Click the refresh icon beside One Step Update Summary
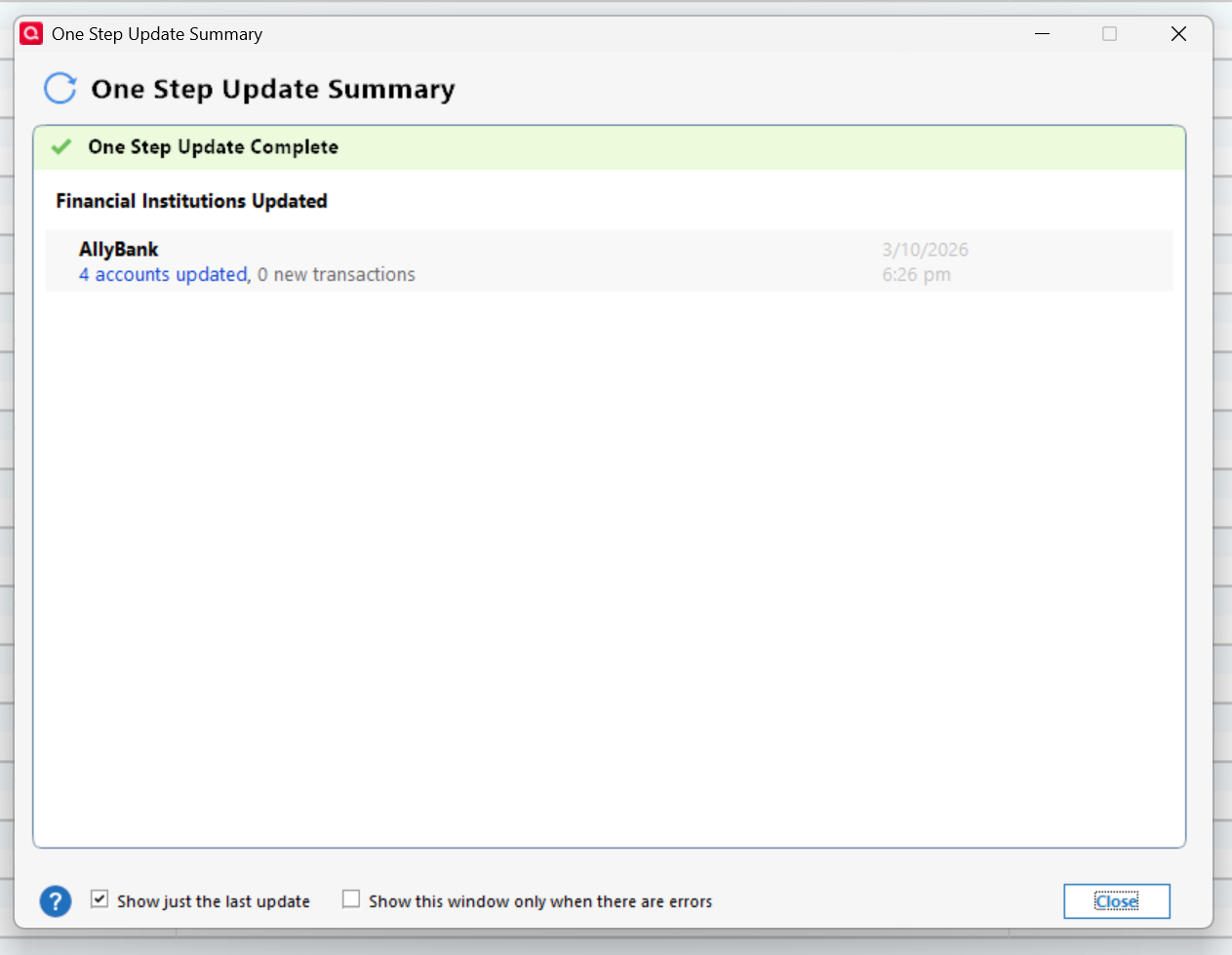 (60, 89)
